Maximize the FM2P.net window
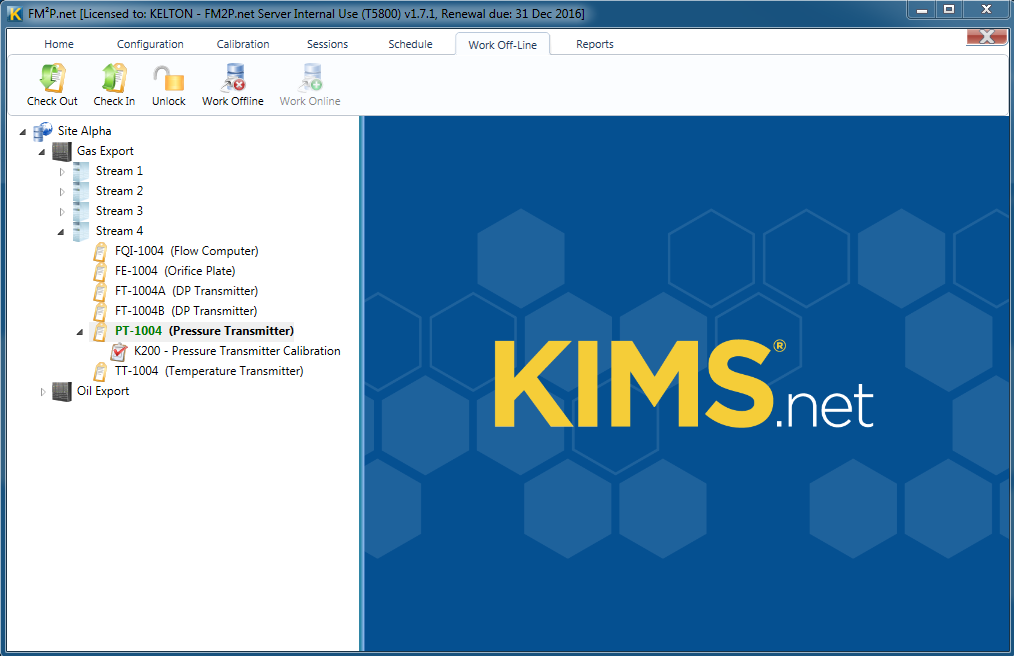 pyautogui.click(x=949, y=10)
